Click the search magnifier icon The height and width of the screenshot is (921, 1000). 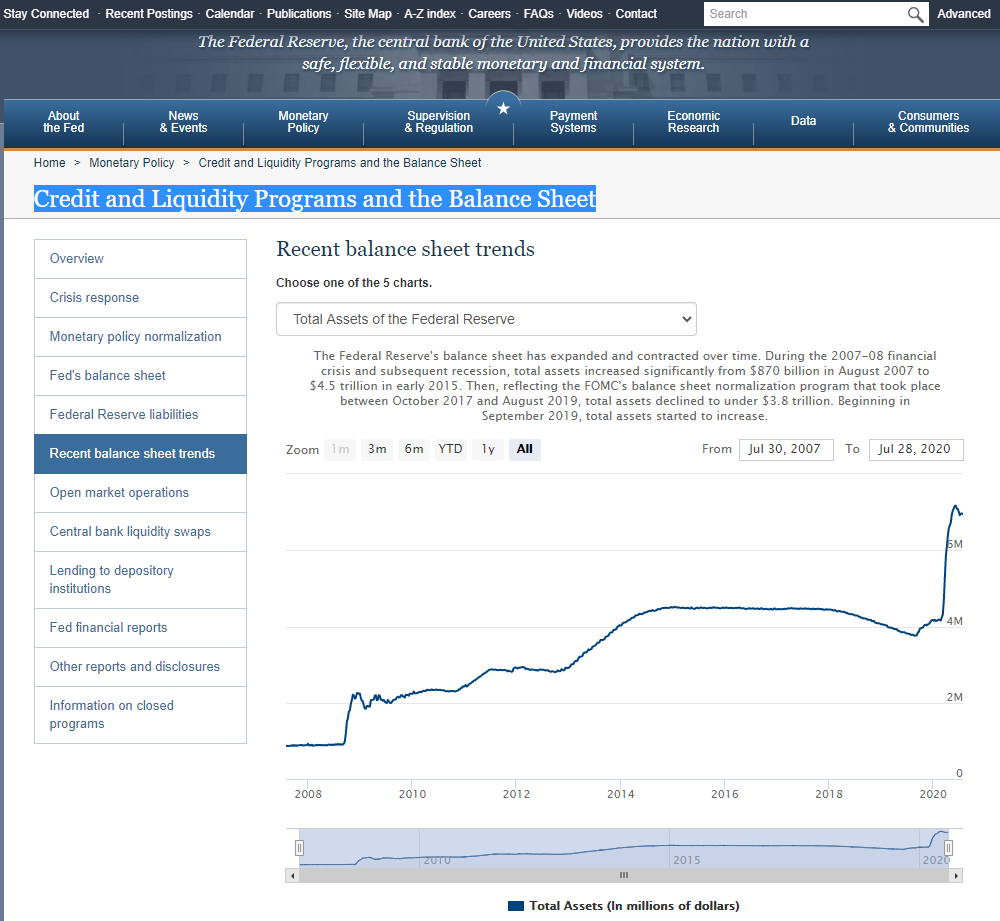point(915,14)
